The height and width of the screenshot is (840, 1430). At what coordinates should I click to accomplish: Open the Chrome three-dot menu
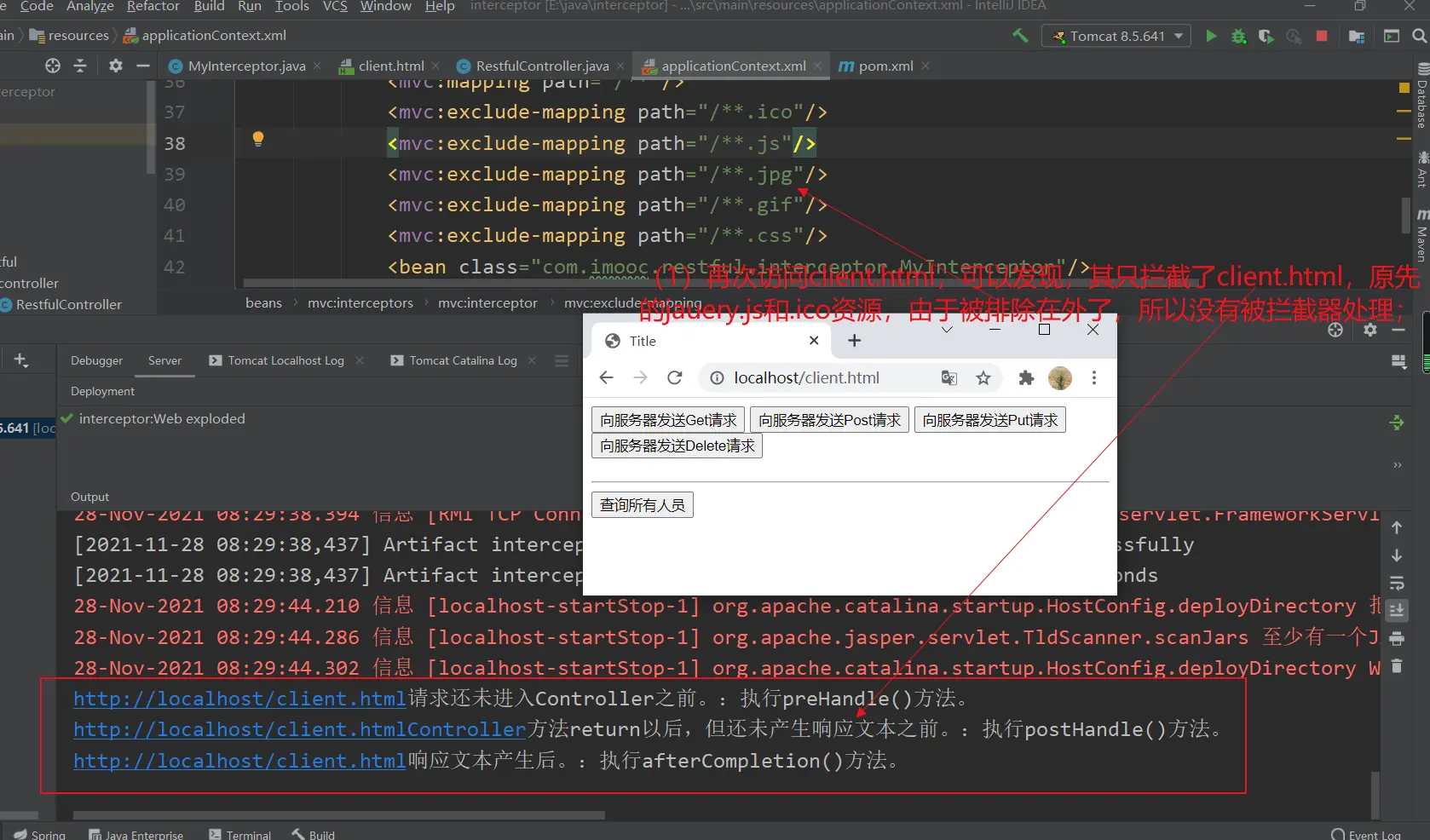point(1094,377)
